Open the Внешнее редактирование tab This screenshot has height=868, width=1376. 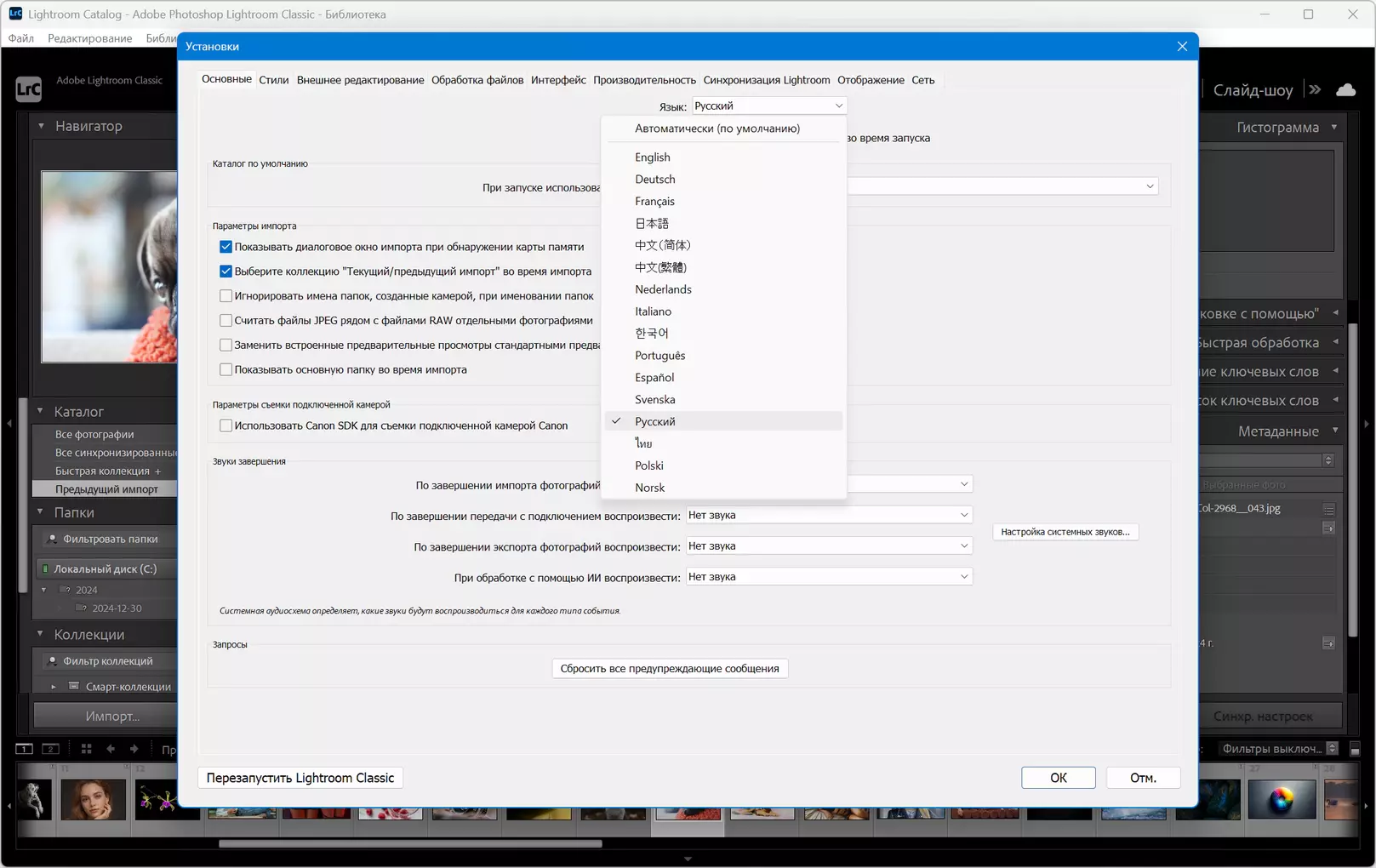[360, 80]
